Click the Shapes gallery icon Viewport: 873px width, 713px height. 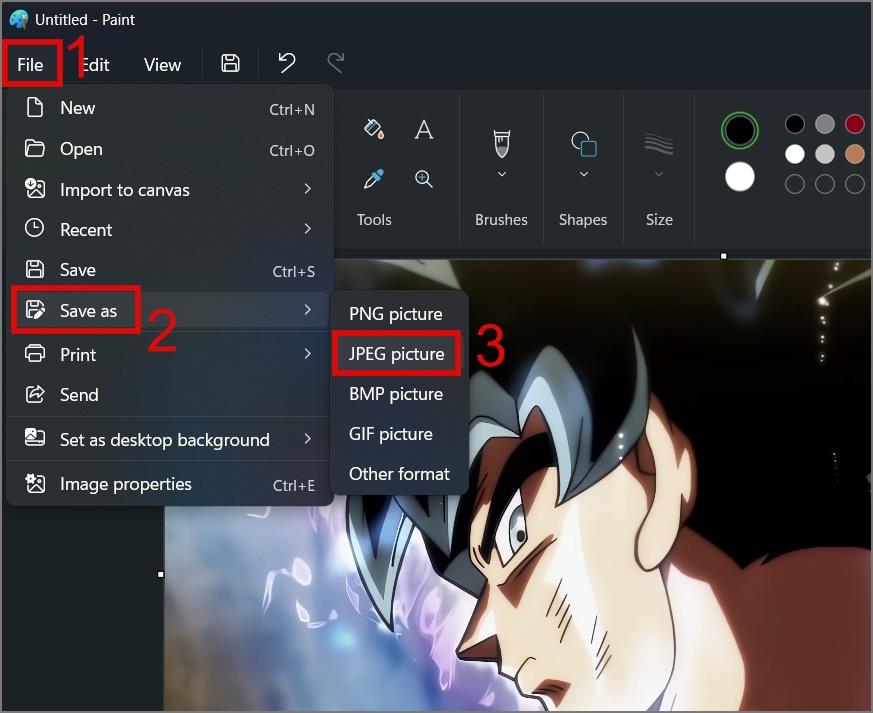coord(583,144)
